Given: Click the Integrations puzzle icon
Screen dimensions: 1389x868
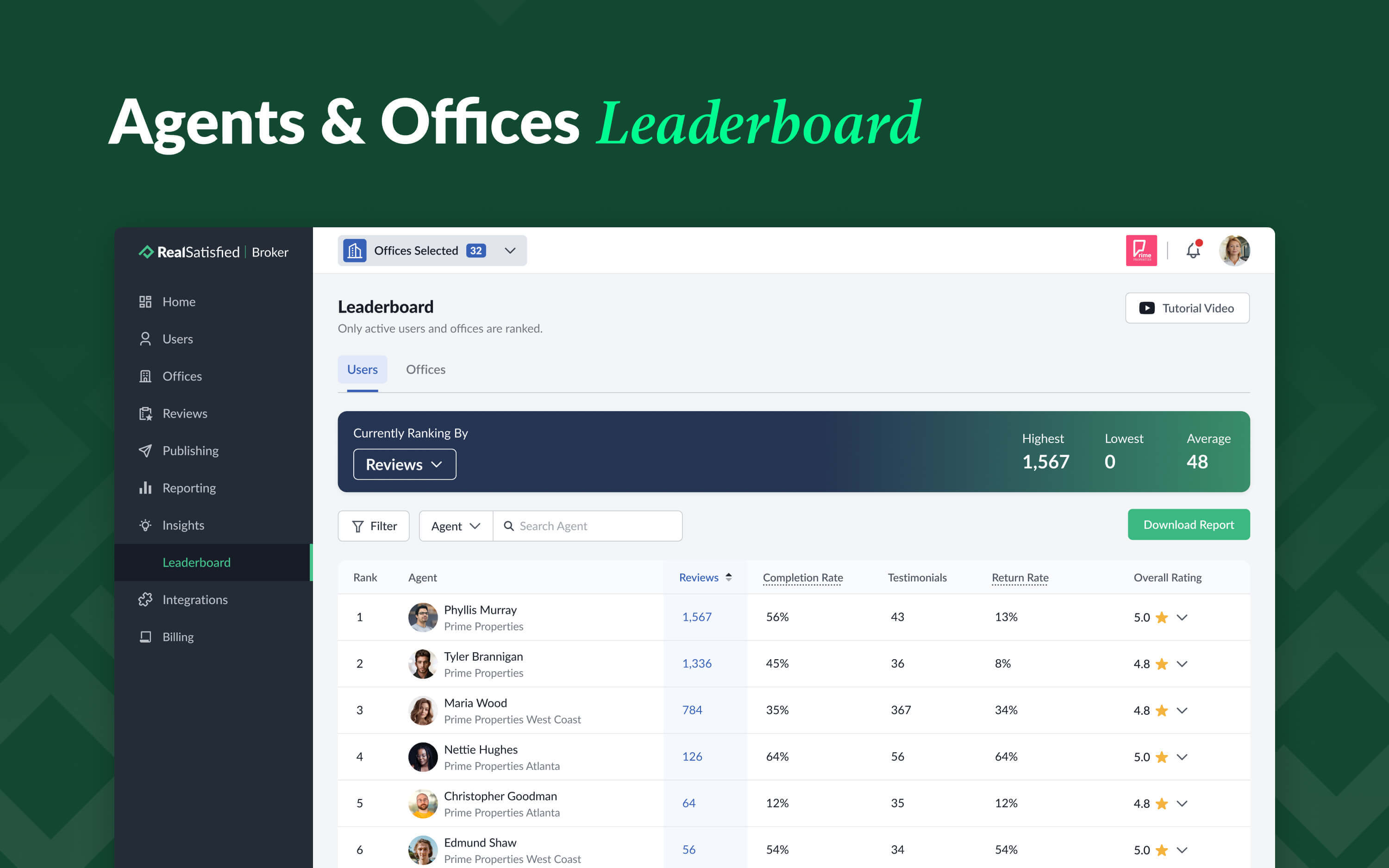Looking at the screenshot, I should pos(145,600).
